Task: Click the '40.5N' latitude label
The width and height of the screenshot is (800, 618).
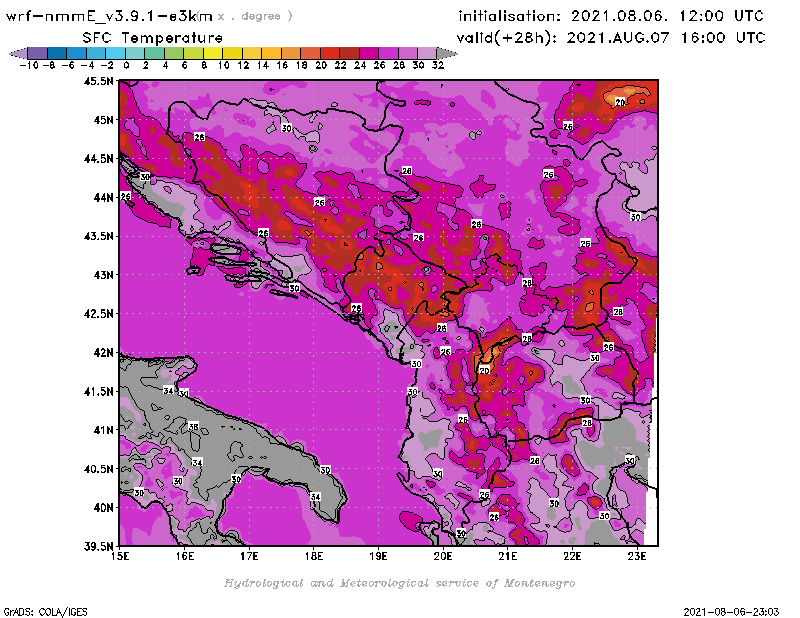Action: pyautogui.click(x=98, y=469)
